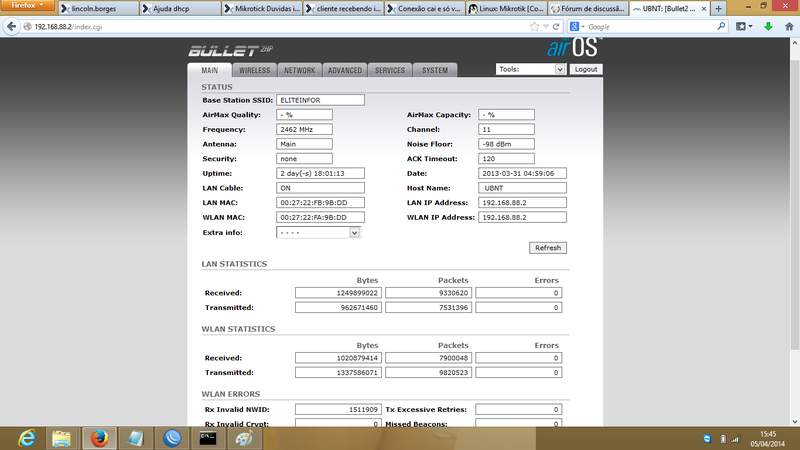Bookmark the page using the star icon
Viewport: 800px width, 450px height.
pyautogui.click(x=534, y=27)
